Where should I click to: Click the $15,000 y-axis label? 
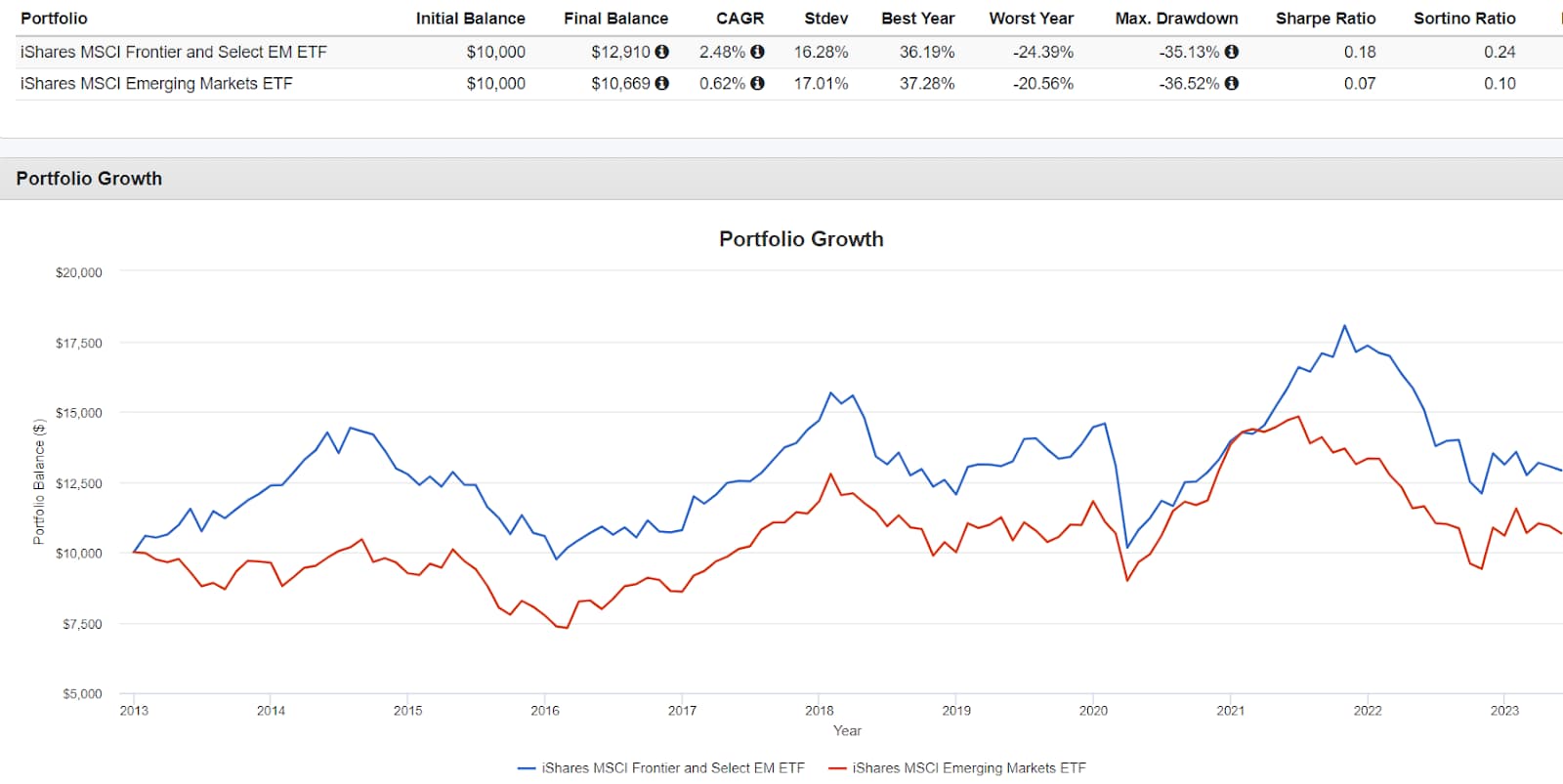[78, 413]
